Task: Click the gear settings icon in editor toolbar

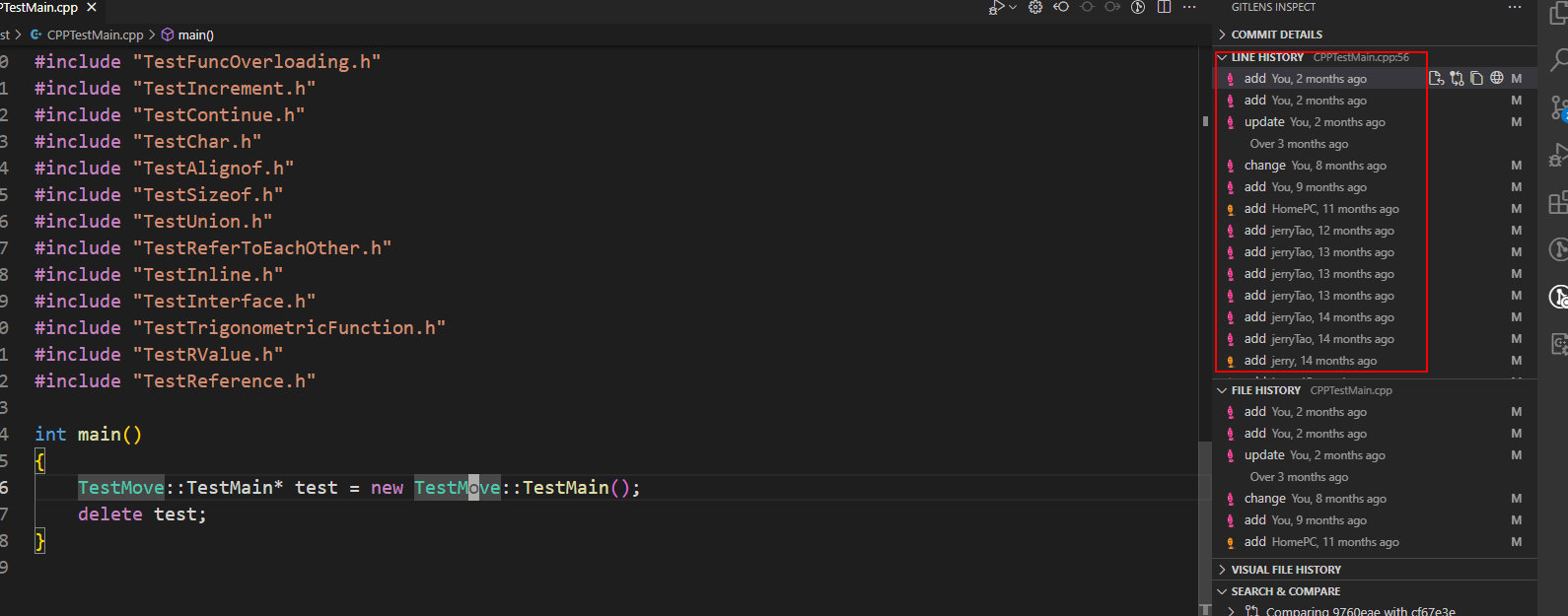Action: [1035, 7]
